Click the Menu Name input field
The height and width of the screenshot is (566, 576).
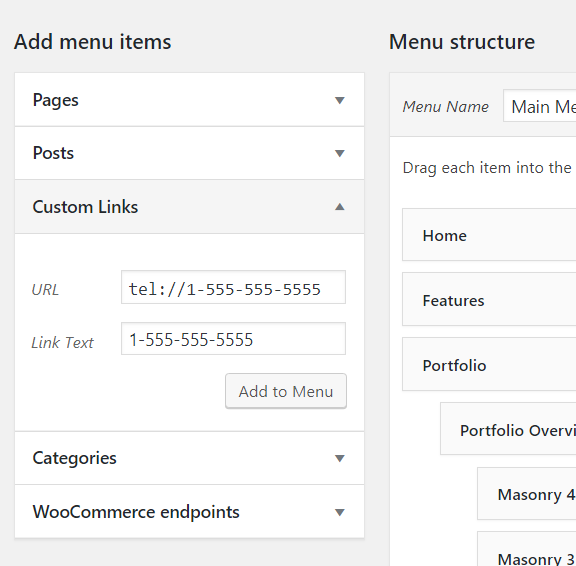pyautogui.click(x=540, y=106)
